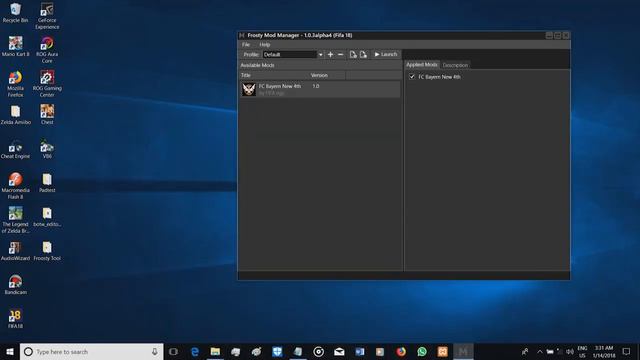This screenshot has width=640, height=360.
Task: Select the Zelda Amiibo desktop file
Action: click(16, 115)
